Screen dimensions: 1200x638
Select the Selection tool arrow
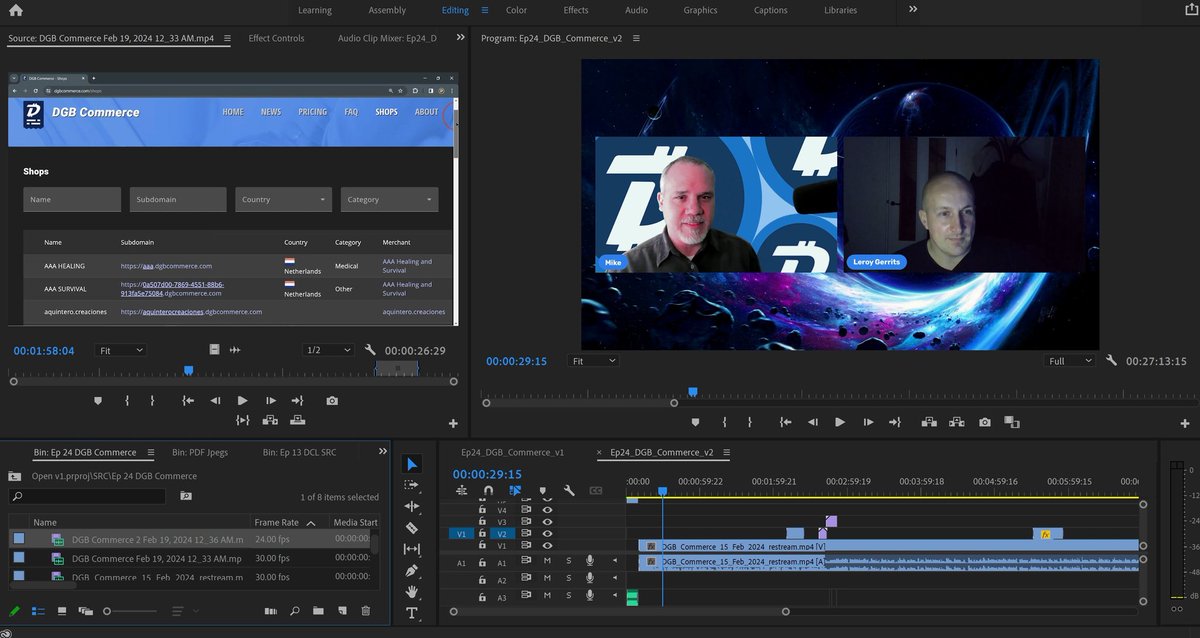(x=413, y=464)
